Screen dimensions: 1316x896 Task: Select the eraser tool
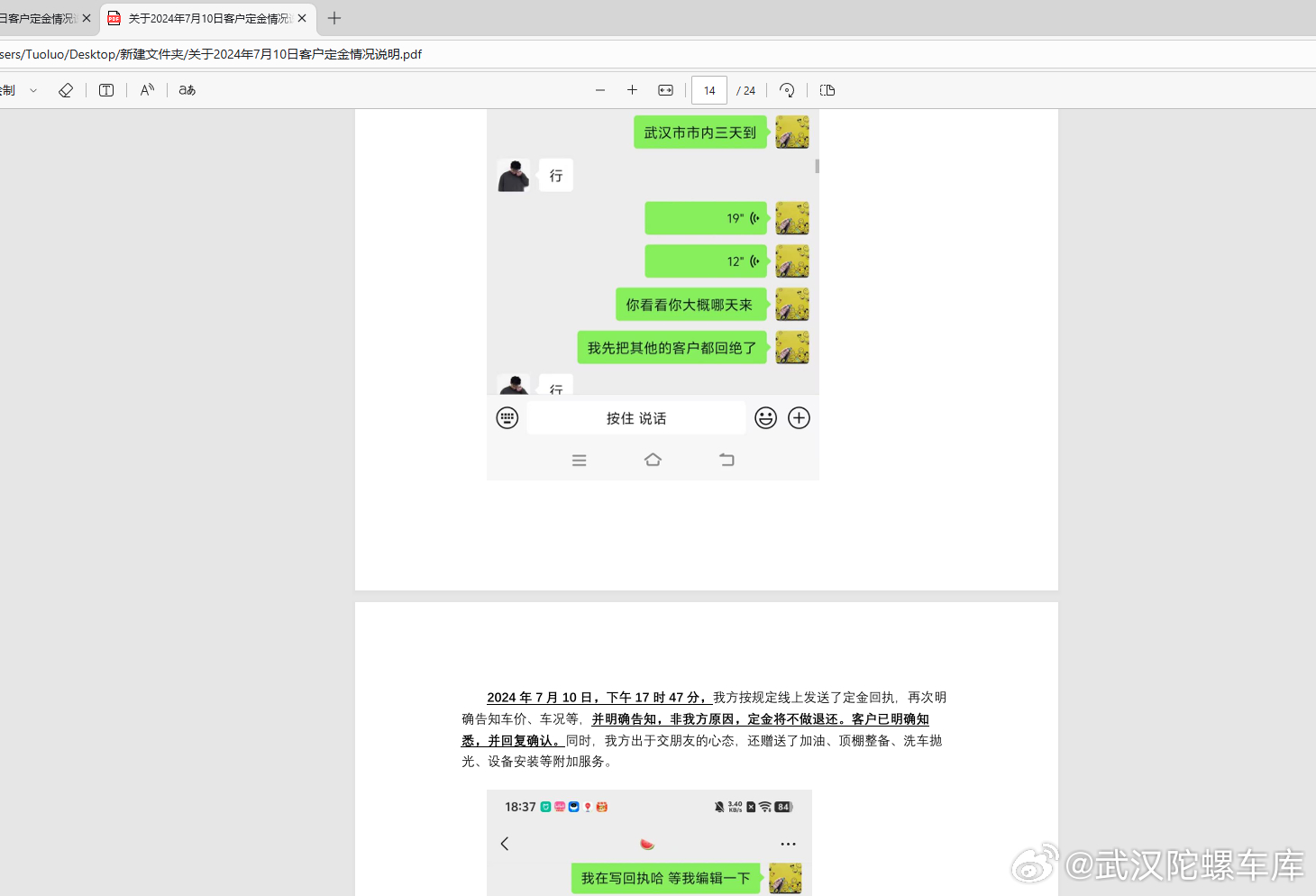(x=66, y=89)
